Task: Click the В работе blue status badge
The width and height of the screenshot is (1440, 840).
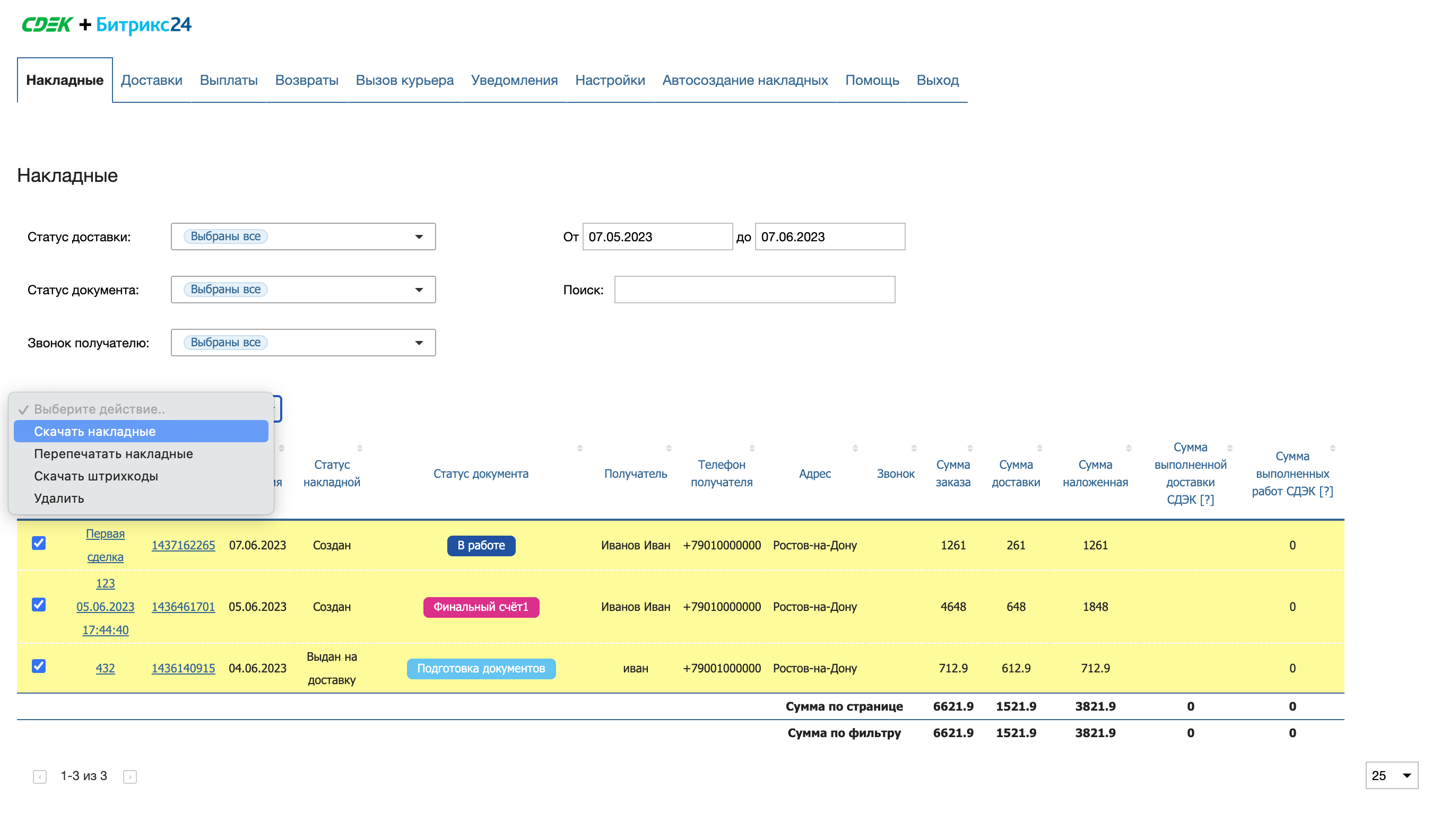Action: (481, 545)
